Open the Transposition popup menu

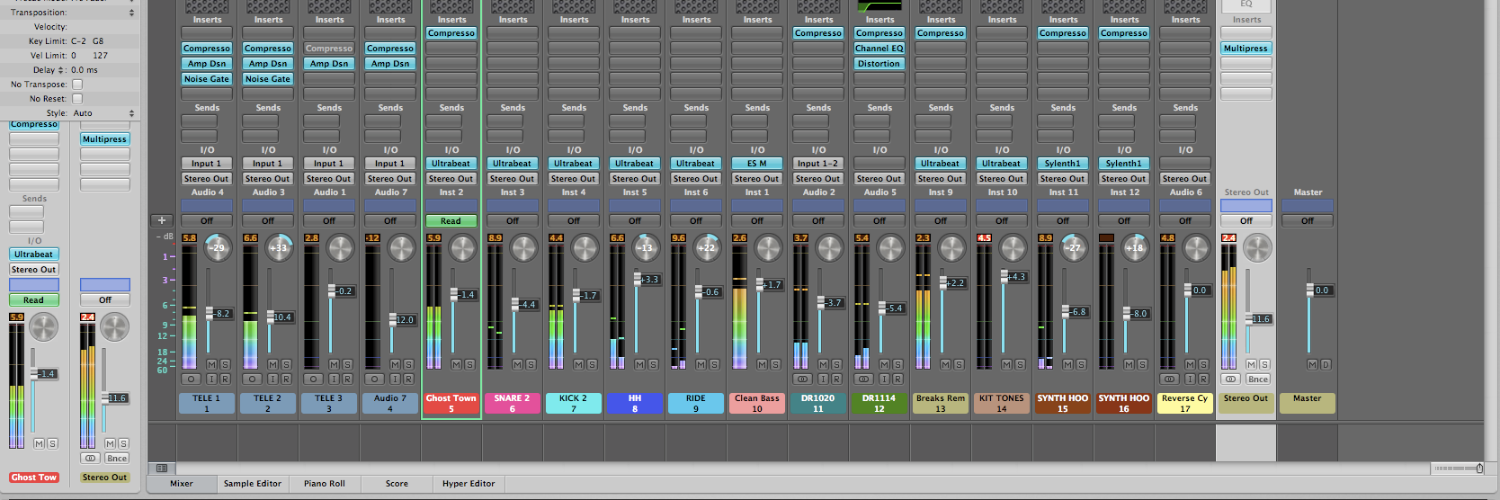pyautogui.click(x=105, y=13)
